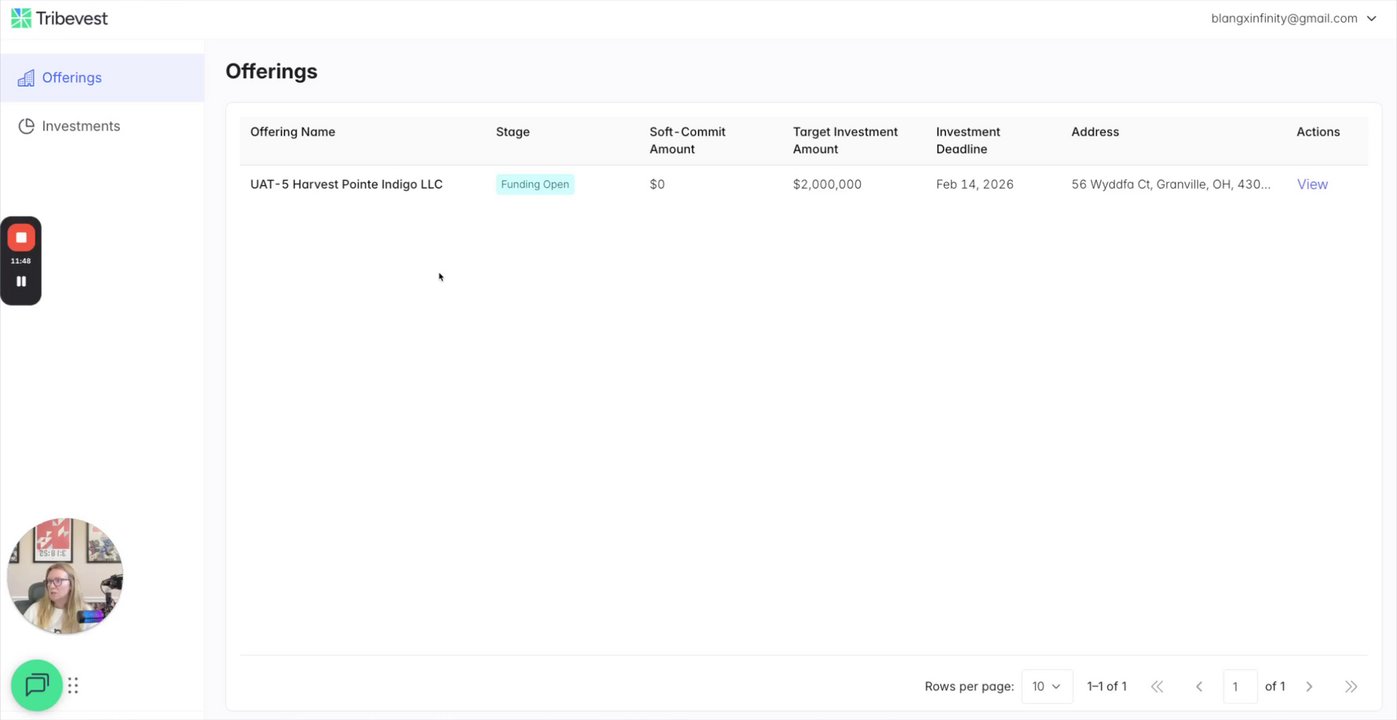Image resolution: width=1397 pixels, height=720 pixels.
Task: Click the UAT-5 Harvest Pointe Indigo LLC name
Action: (346, 184)
